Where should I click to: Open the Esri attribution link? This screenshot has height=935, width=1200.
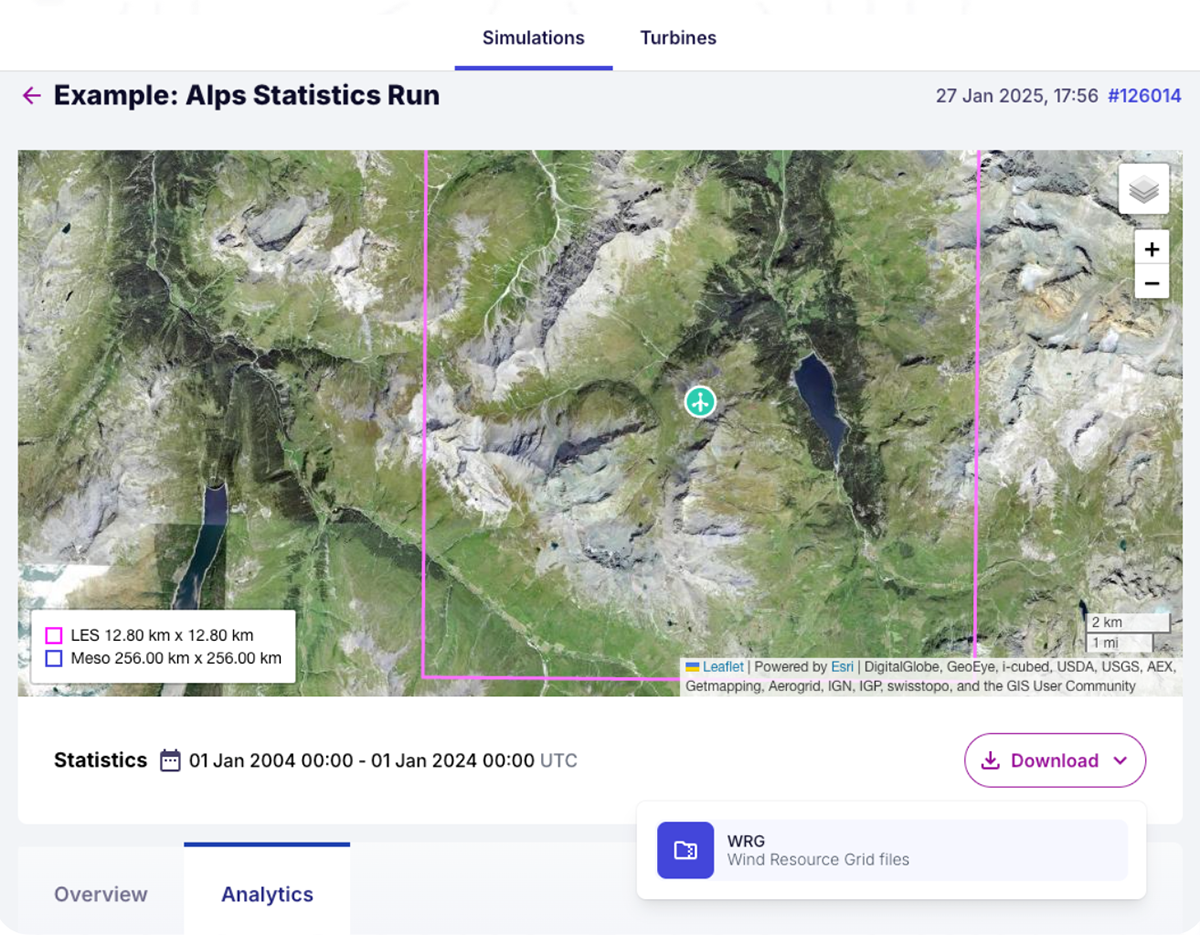tap(841, 667)
